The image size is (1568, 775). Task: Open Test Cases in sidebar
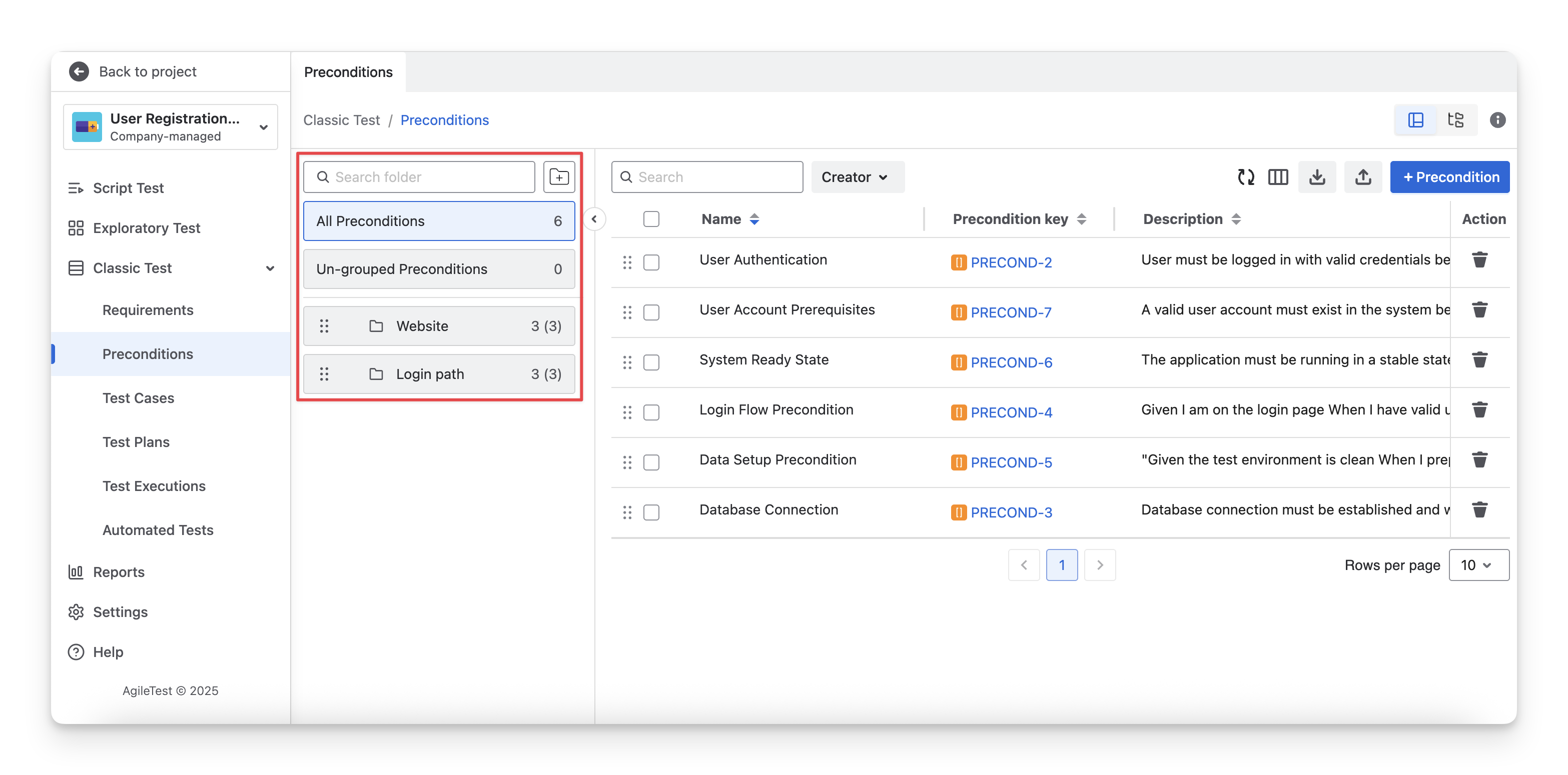[138, 398]
